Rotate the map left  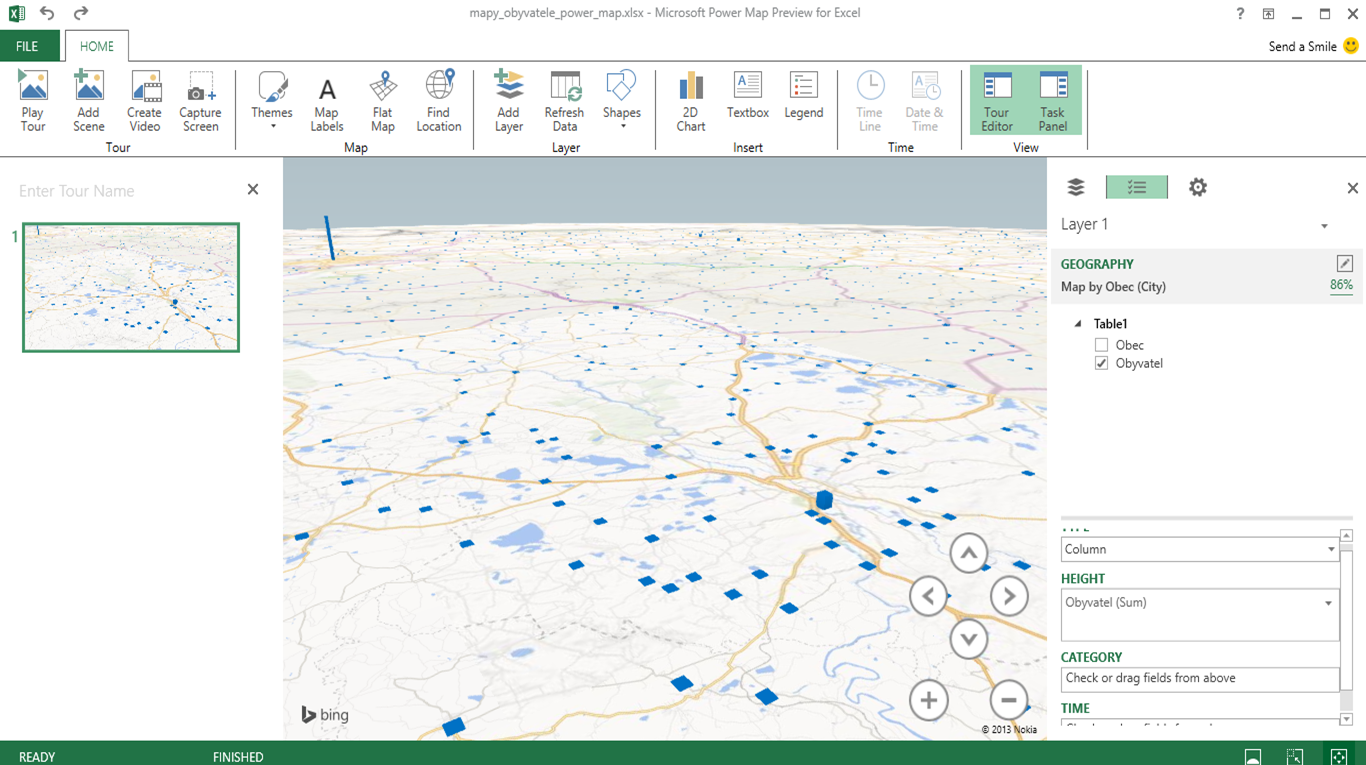[928, 597]
